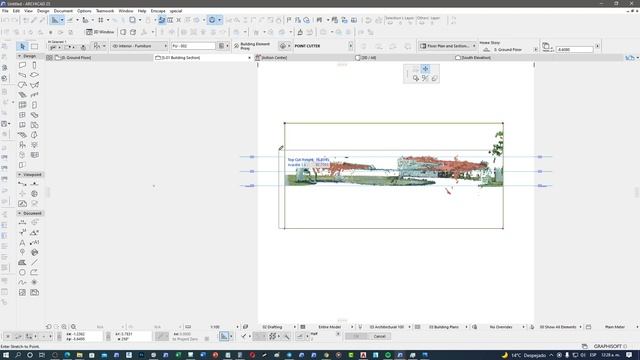Click the POINT CUTTER object name text
Screen dimensions: 640x360
click(307, 46)
